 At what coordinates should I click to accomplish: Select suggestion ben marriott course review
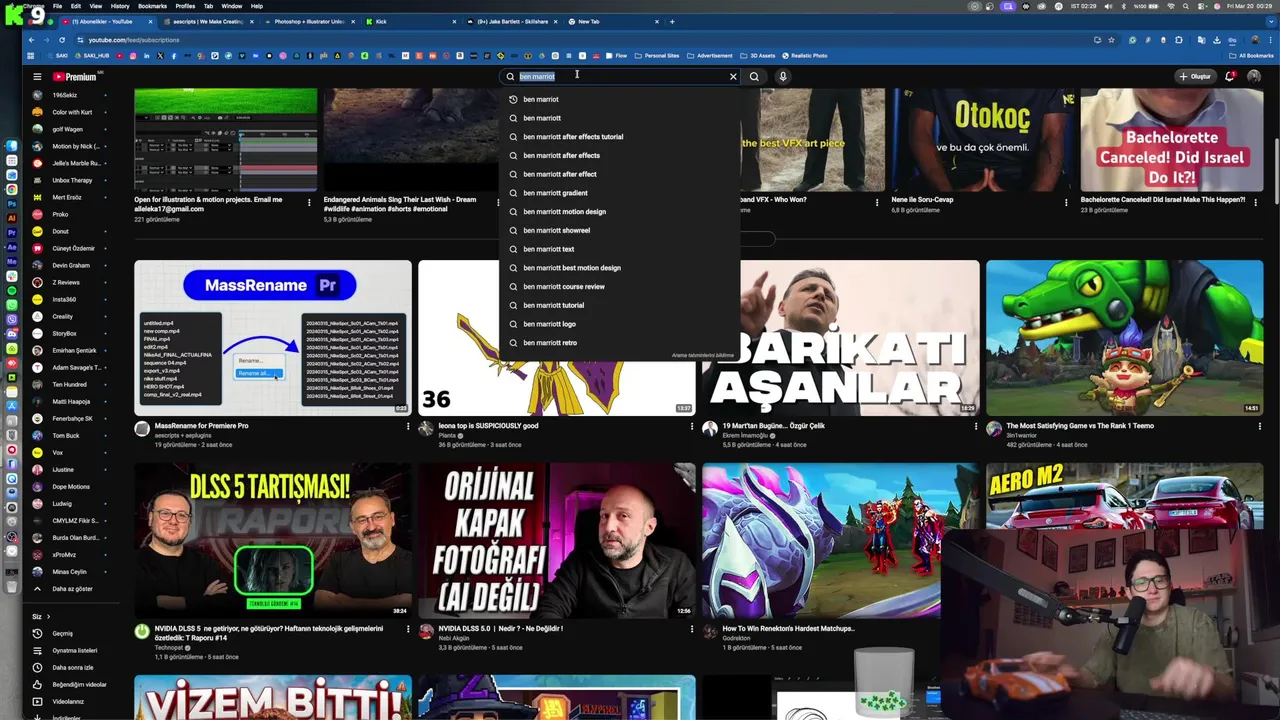click(x=620, y=286)
